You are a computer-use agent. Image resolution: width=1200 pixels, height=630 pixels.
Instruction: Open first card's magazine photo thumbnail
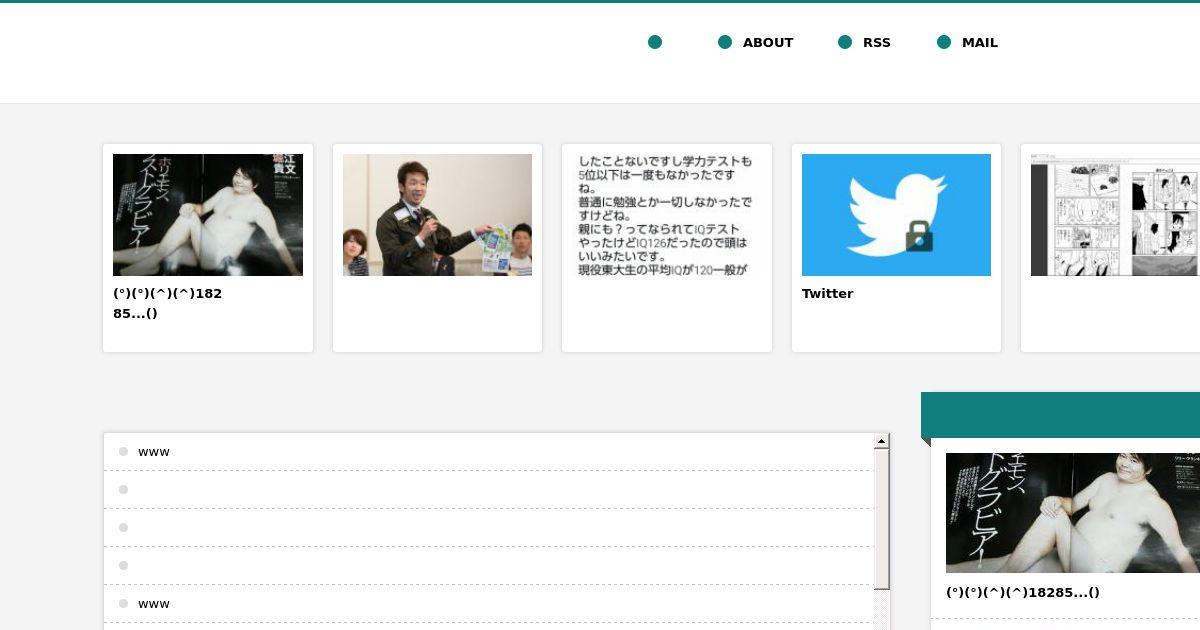pyautogui.click(x=208, y=215)
